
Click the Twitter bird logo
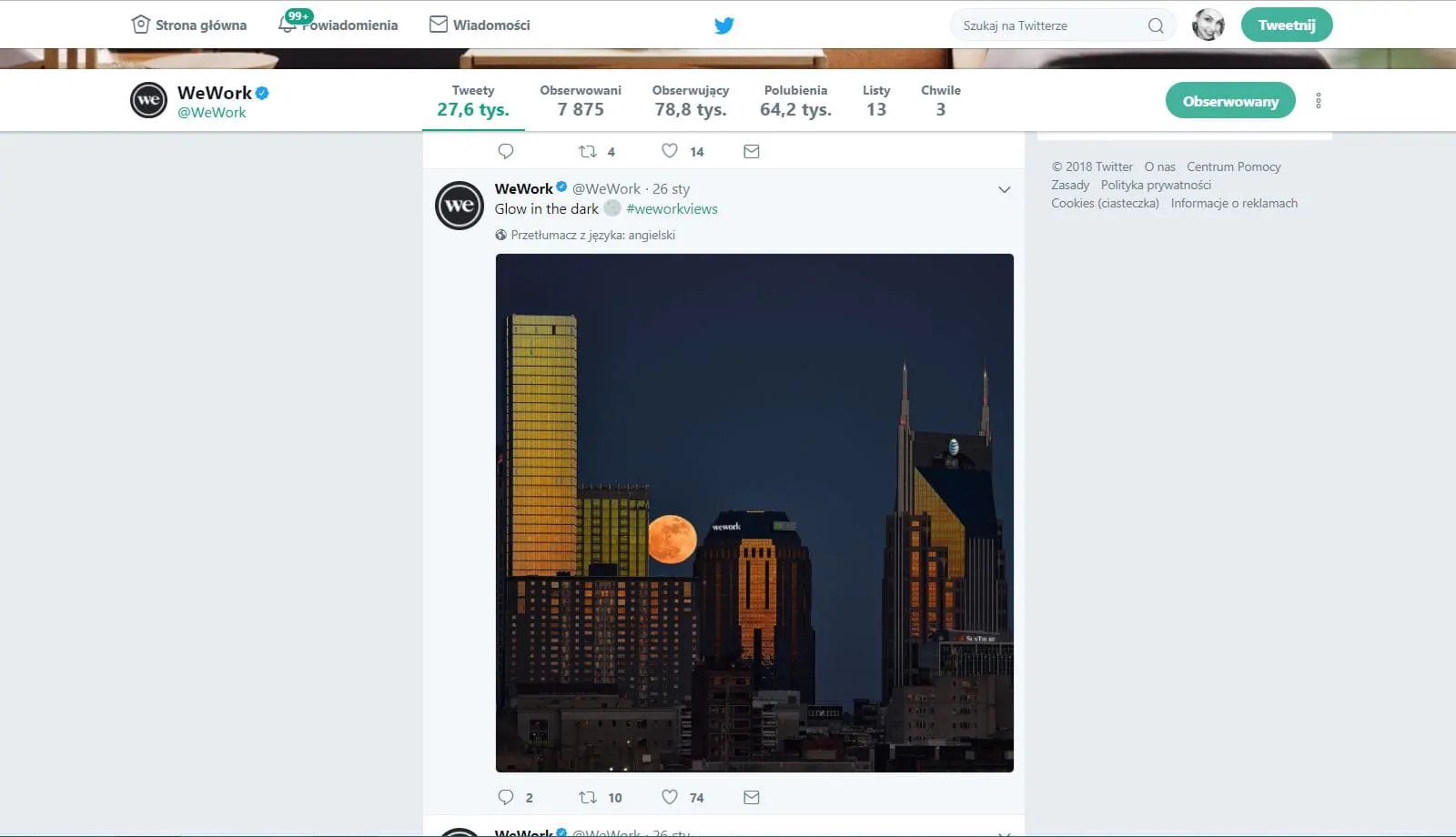[x=724, y=25]
